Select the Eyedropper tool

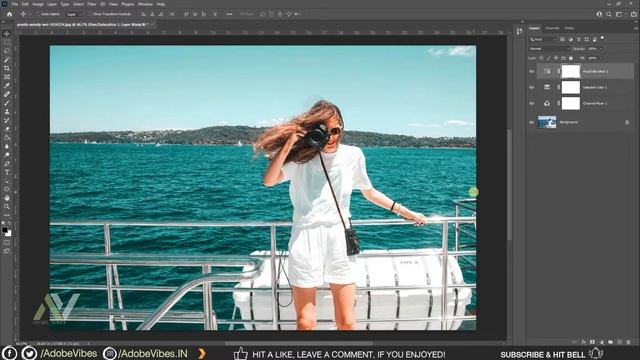(x=7, y=85)
